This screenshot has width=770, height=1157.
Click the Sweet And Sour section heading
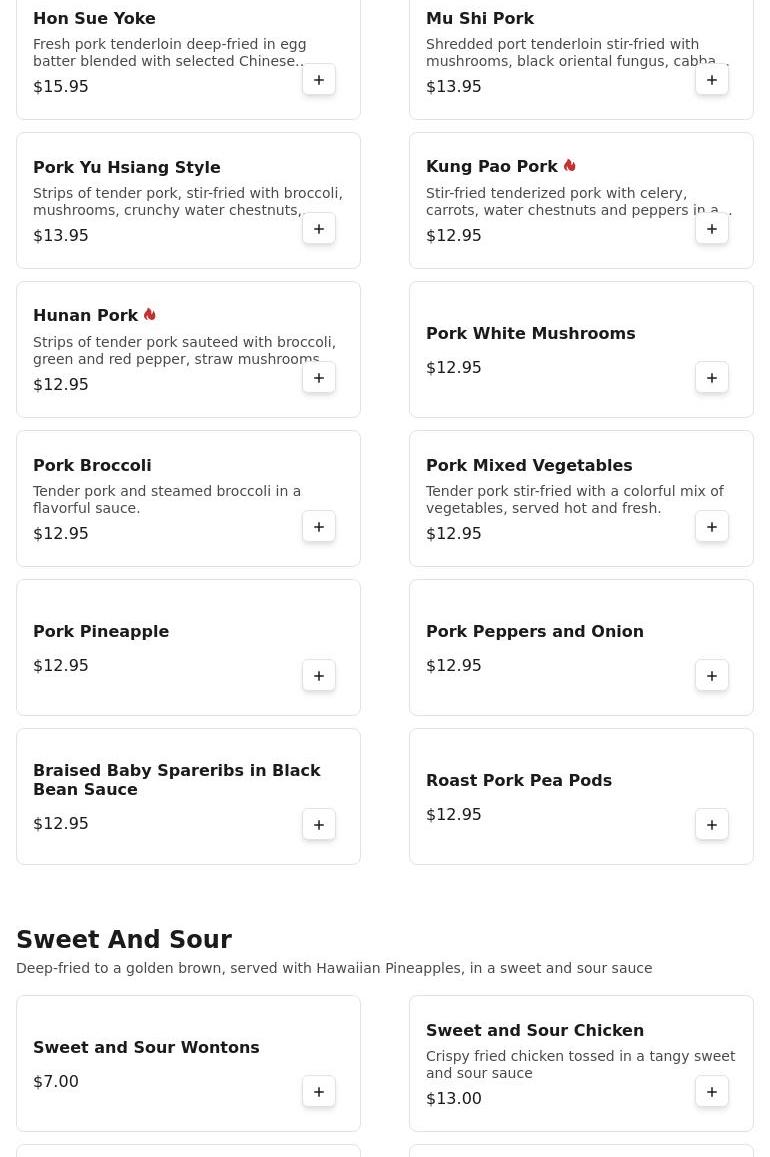pyautogui.click(x=124, y=940)
